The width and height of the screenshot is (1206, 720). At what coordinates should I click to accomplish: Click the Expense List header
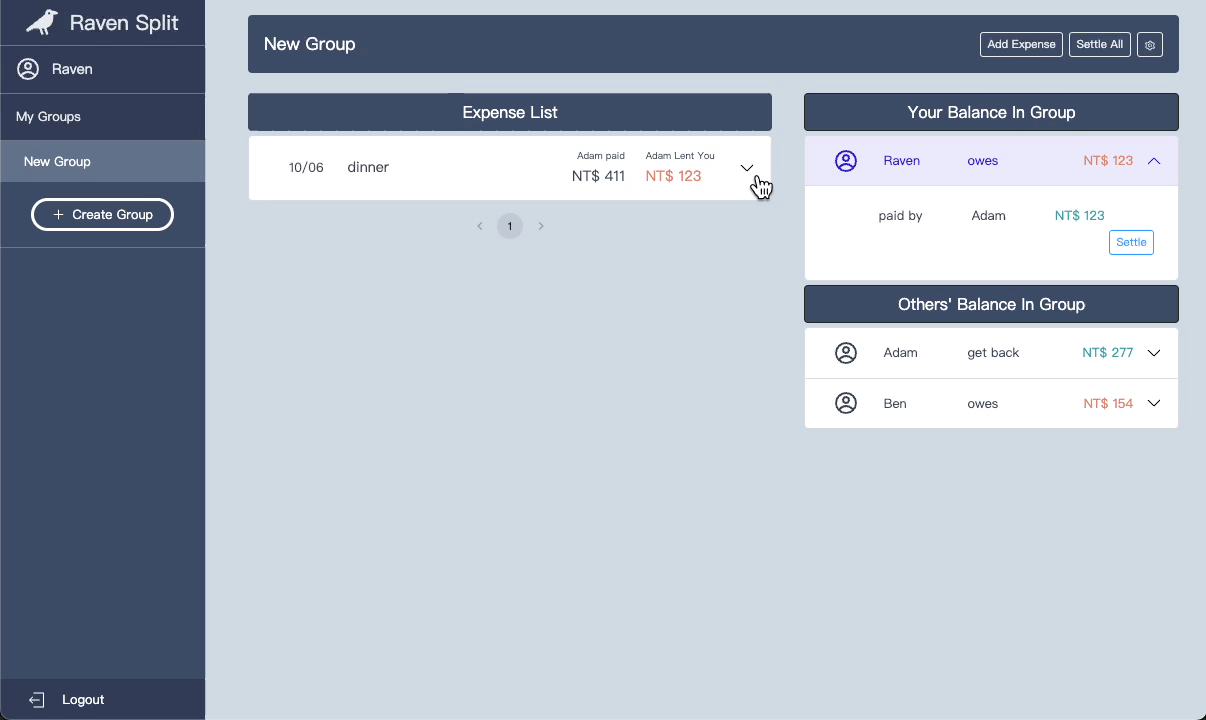pos(510,112)
